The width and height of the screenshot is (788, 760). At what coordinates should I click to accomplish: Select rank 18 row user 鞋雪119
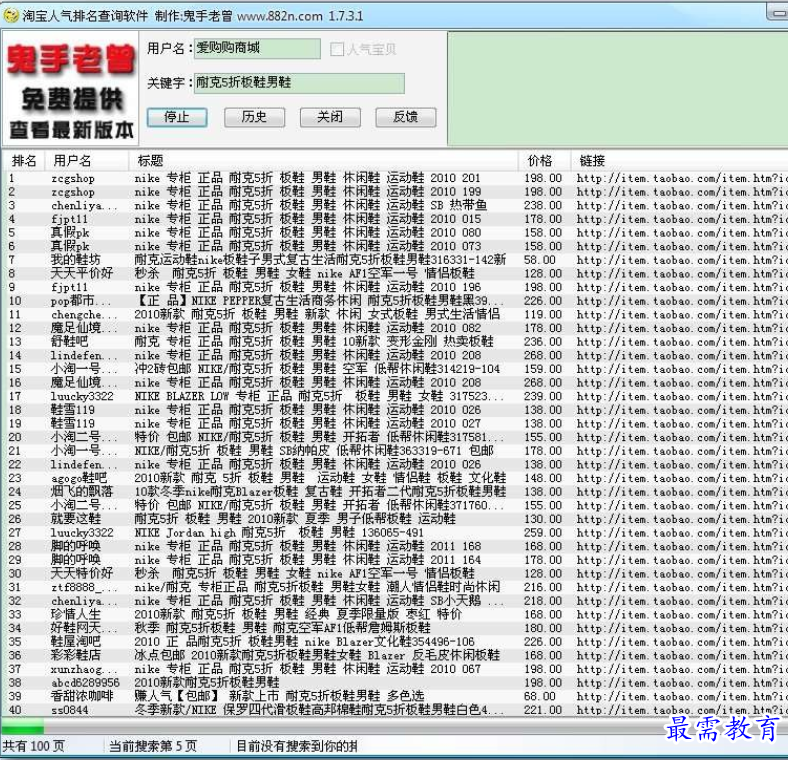point(394,410)
